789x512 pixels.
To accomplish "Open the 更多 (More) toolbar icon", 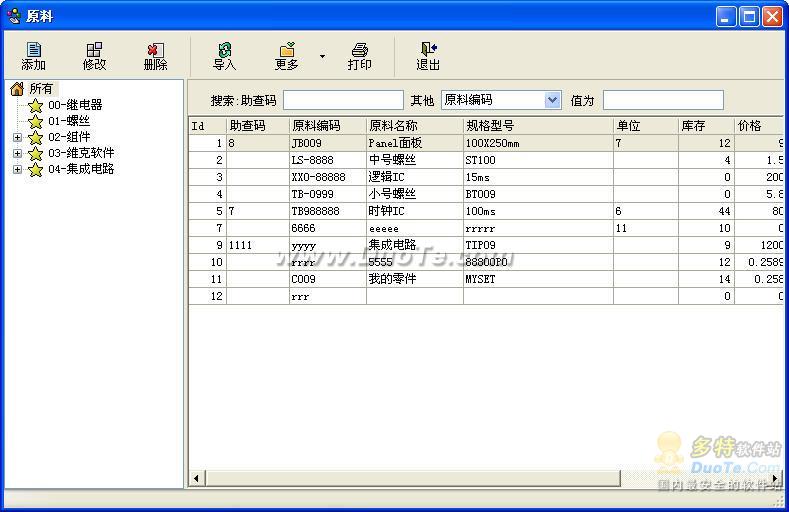I will (x=287, y=56).
